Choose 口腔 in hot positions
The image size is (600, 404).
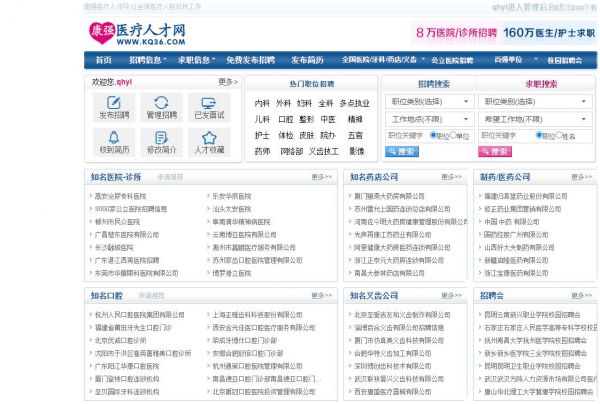pyautogui.click(x=286, y=119)
